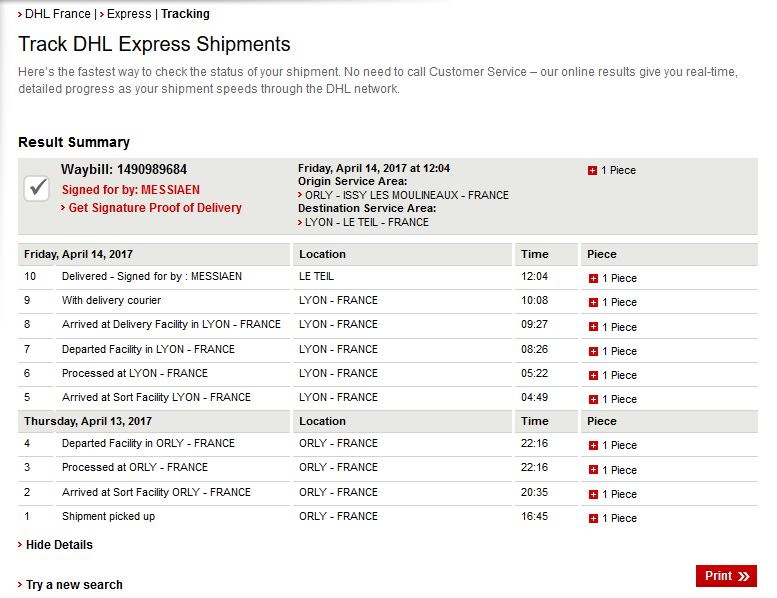The width and height of the screenshot is (777, 598).
Task: Go to Express breadcrumb section
Action: (128, 14)
